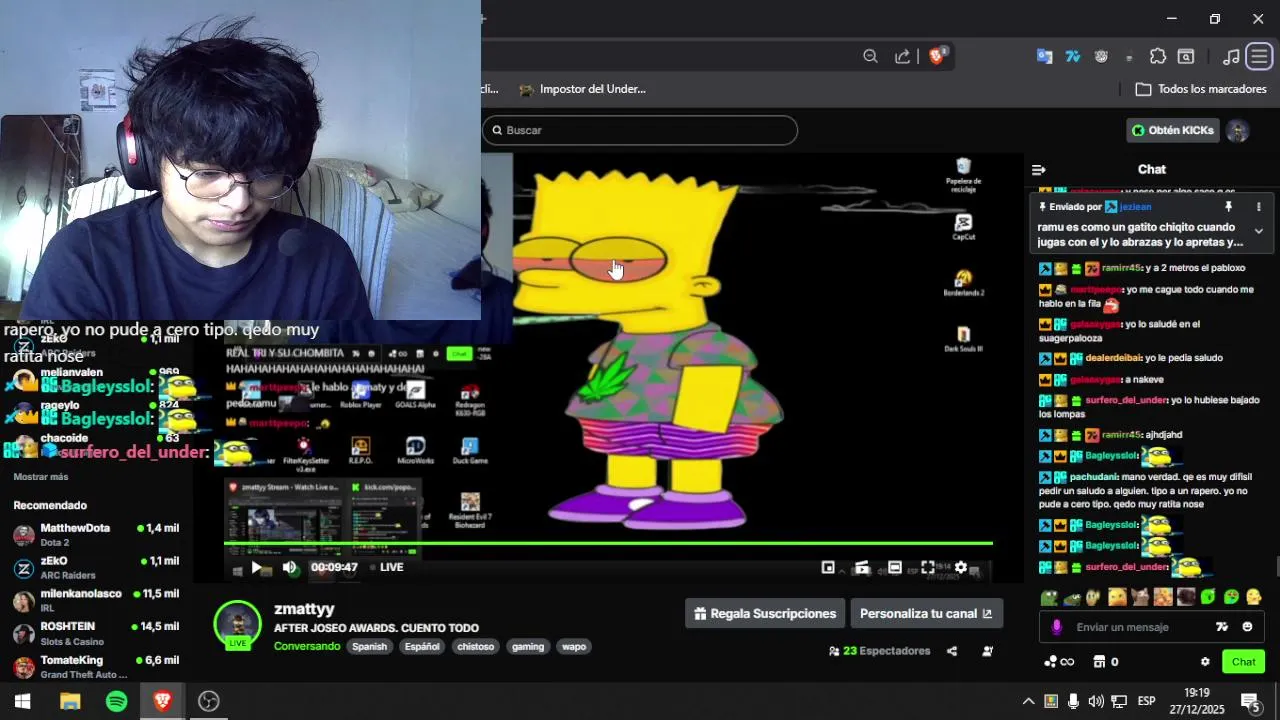Open the 7TV emote menu in chat box
The height and width of the screenshot is (720, 1280).
click(x=1221, y=627)
